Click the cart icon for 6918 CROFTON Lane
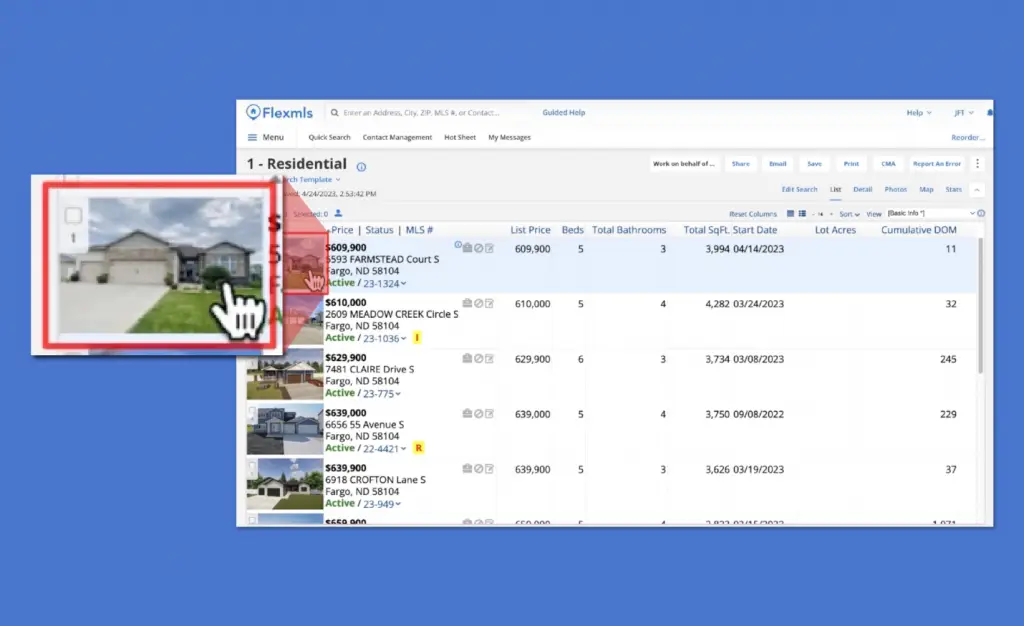The height and width of the screenshot is (626, 1024). click(467, 468)
